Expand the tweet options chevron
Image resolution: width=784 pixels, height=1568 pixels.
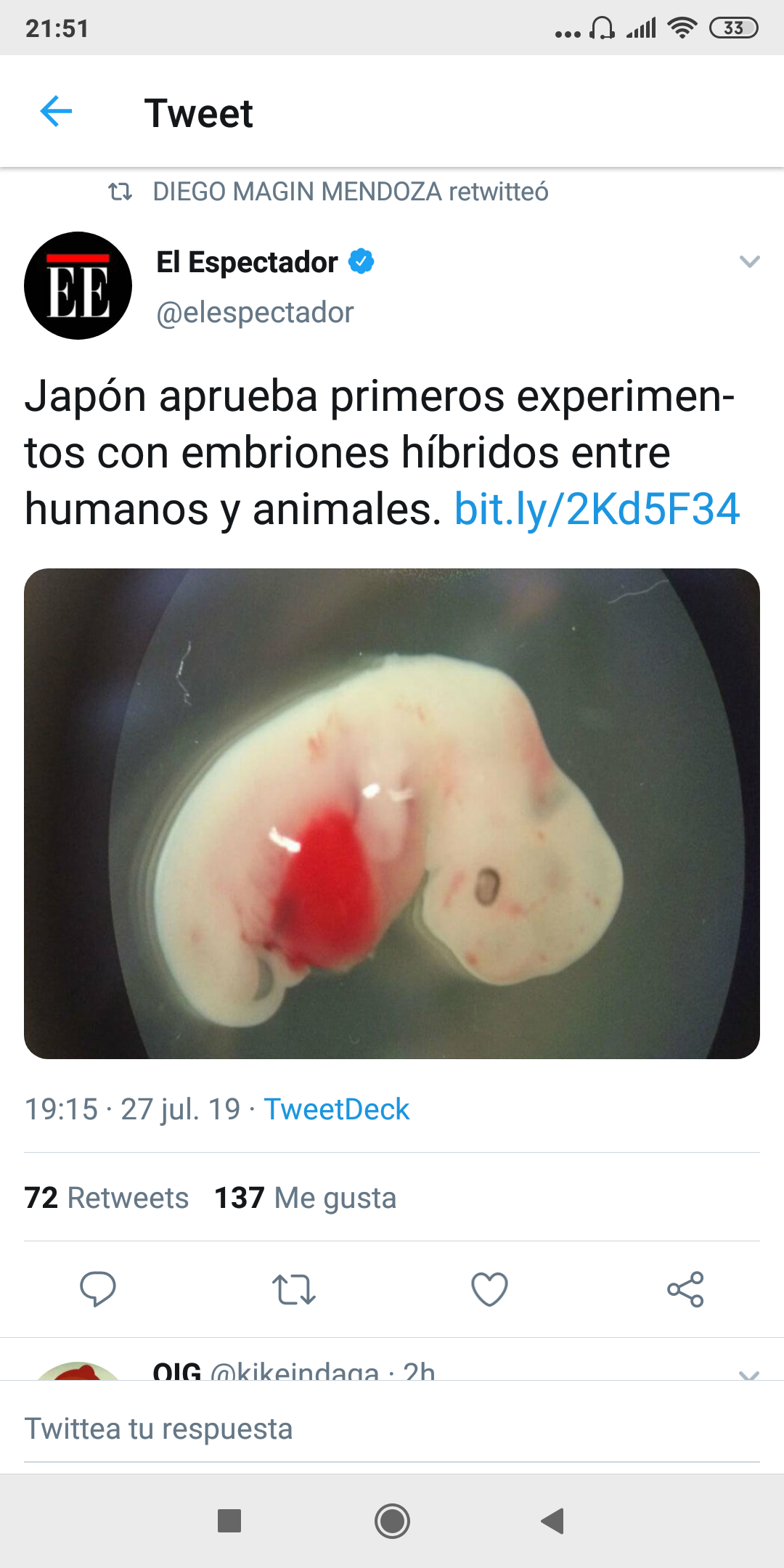click(x=749, y=261)
